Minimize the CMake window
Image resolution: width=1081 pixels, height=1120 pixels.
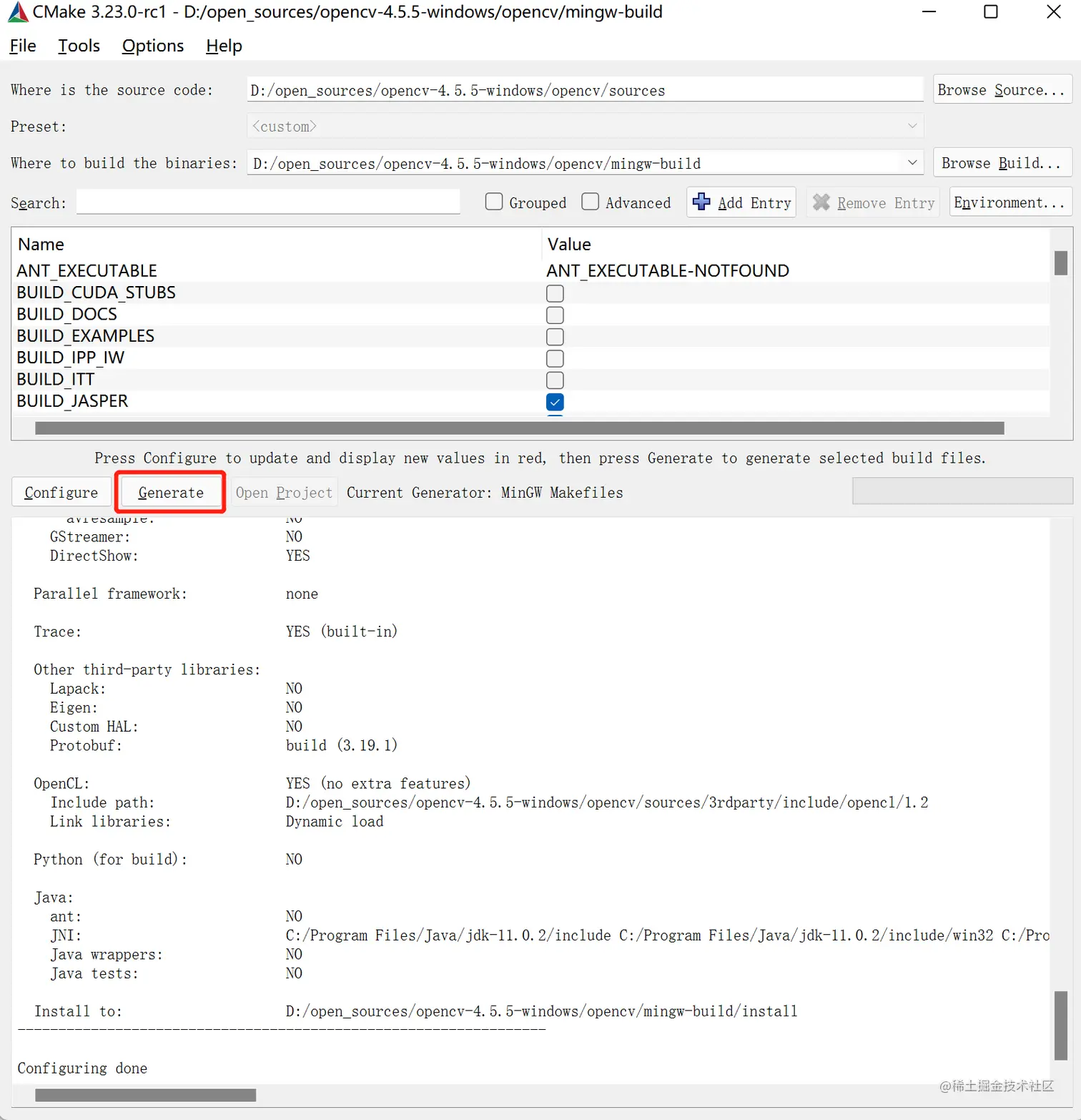click(x=929, y=11)
